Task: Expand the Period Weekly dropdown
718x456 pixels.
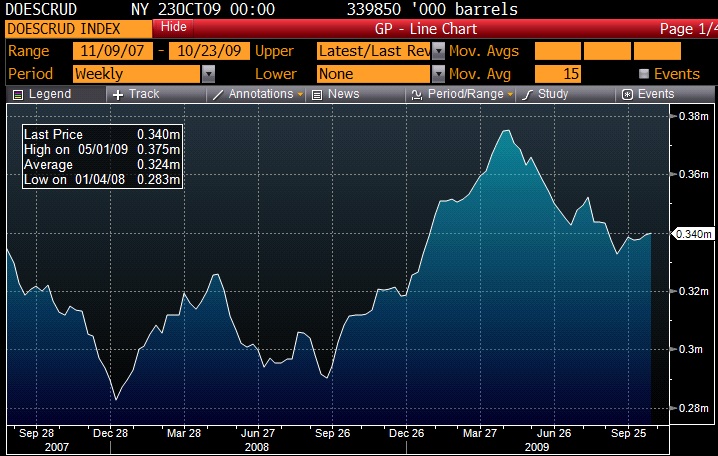Action: pos(208,73)
